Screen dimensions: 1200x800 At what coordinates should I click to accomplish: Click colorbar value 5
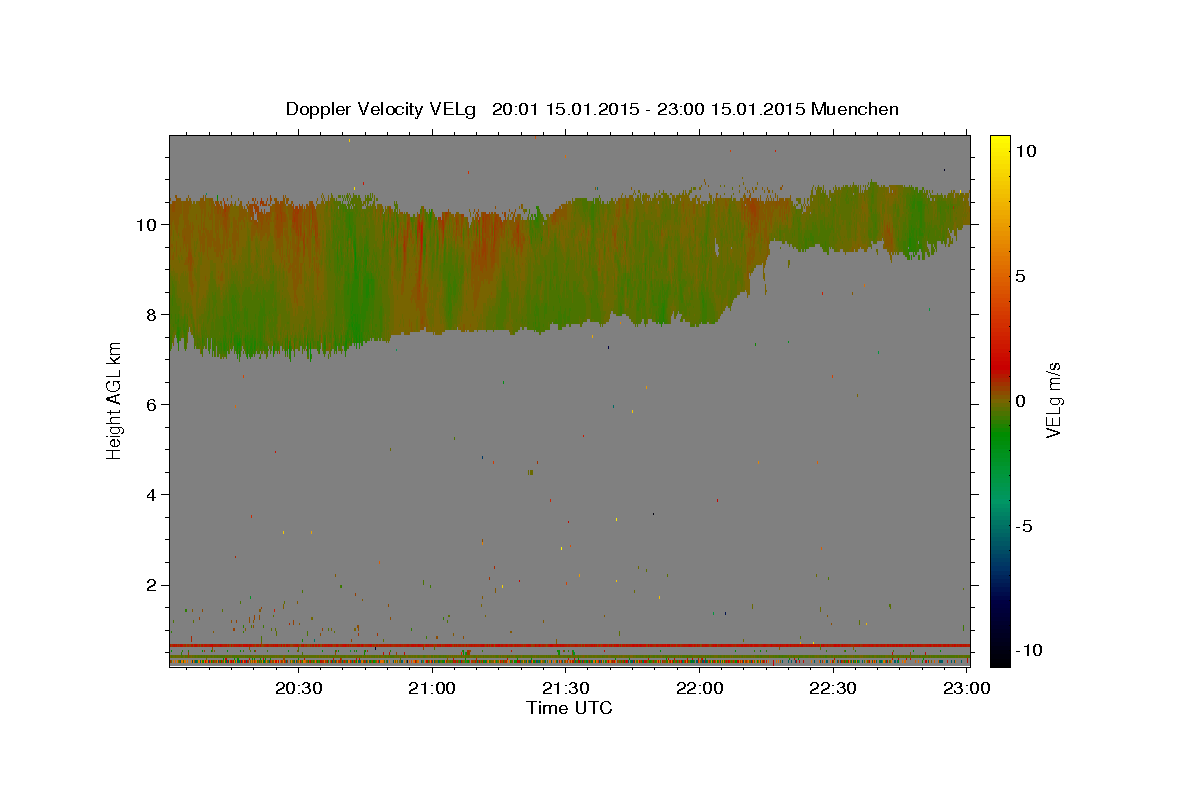pos(1020,276)
